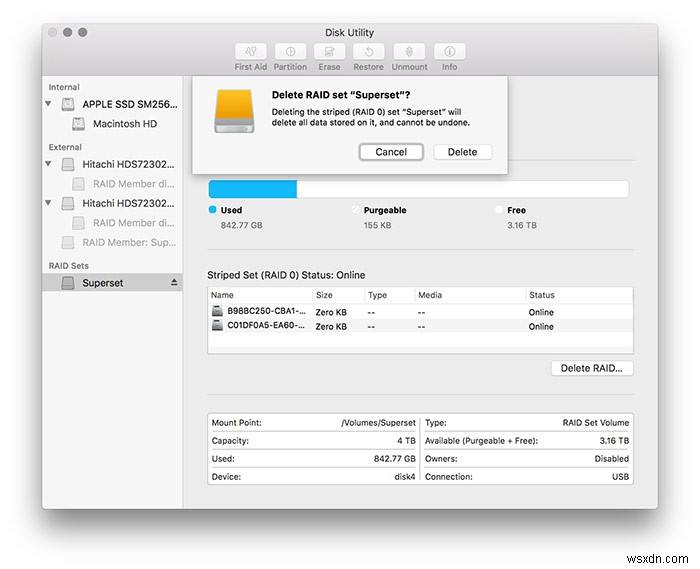Click the Free legend dot

click(499, 210)
